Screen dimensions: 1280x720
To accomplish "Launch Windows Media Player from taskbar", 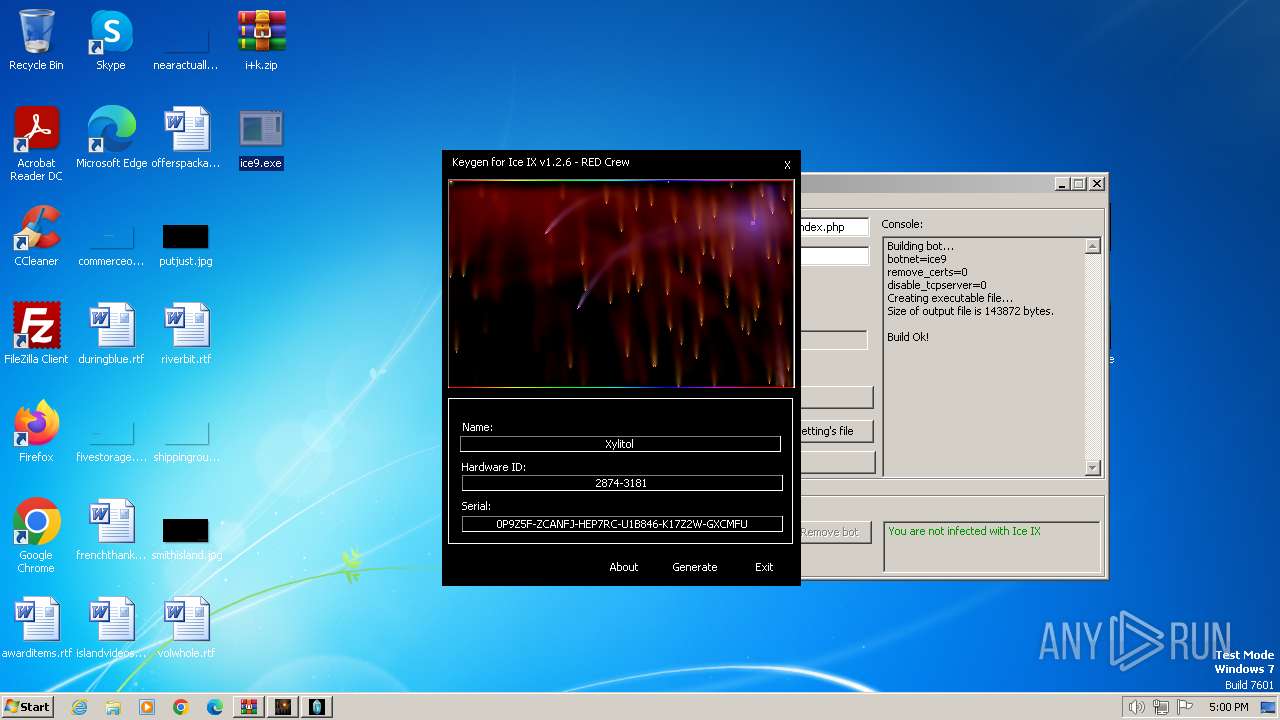I will pos(147,707).
